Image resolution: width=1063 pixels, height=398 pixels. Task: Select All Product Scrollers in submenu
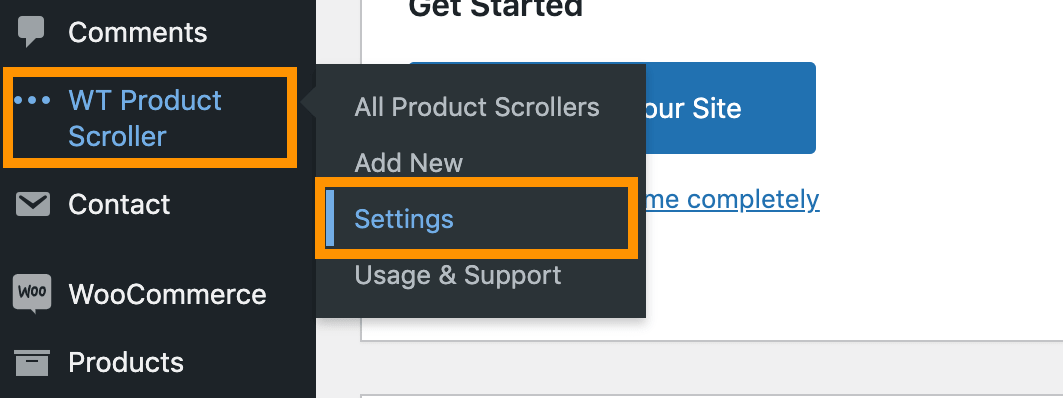(477, 107)
